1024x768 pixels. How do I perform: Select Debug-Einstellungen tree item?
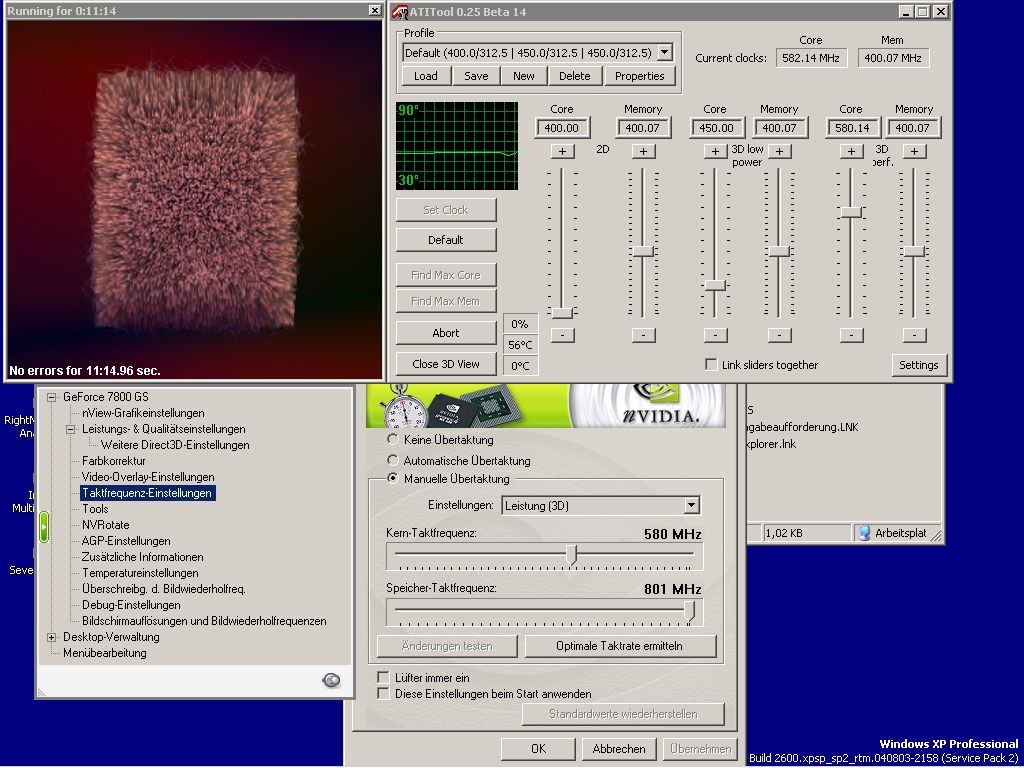tap(131, 605)
